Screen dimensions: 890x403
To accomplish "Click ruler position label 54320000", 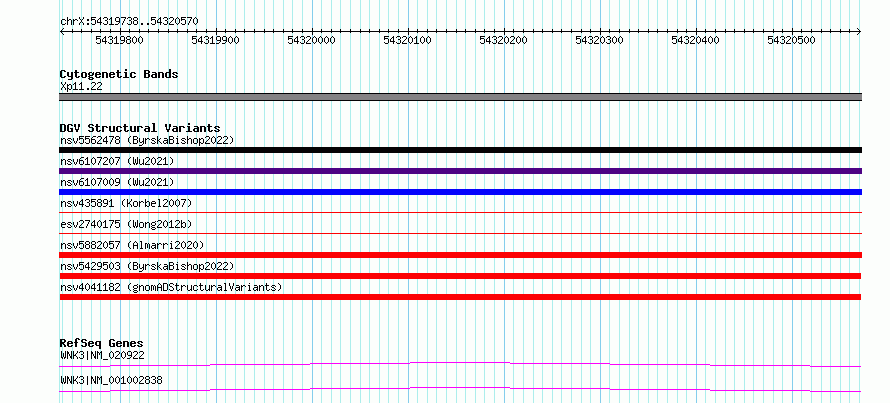I will 312,40.
